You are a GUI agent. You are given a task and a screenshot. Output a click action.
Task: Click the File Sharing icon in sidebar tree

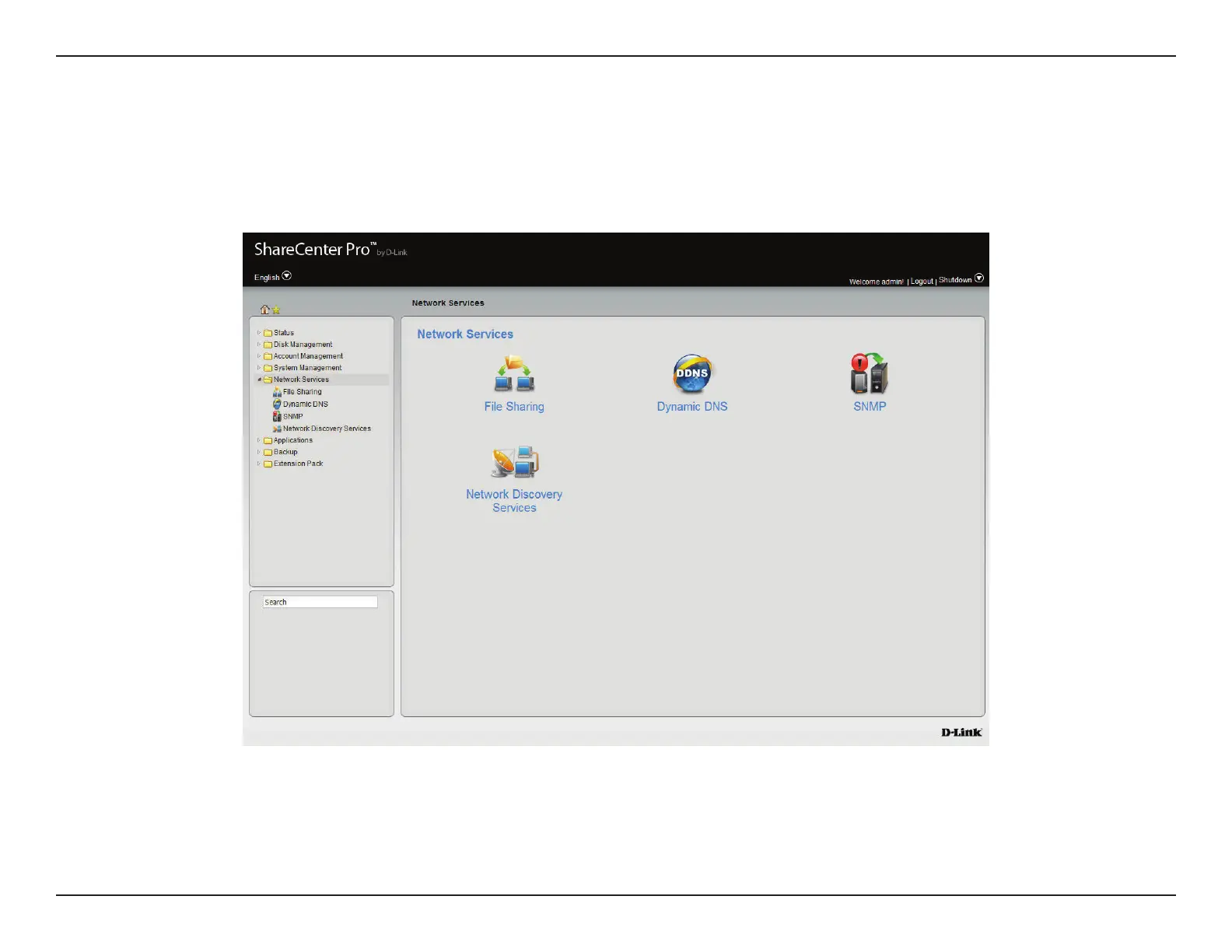(x=277, y=392)
